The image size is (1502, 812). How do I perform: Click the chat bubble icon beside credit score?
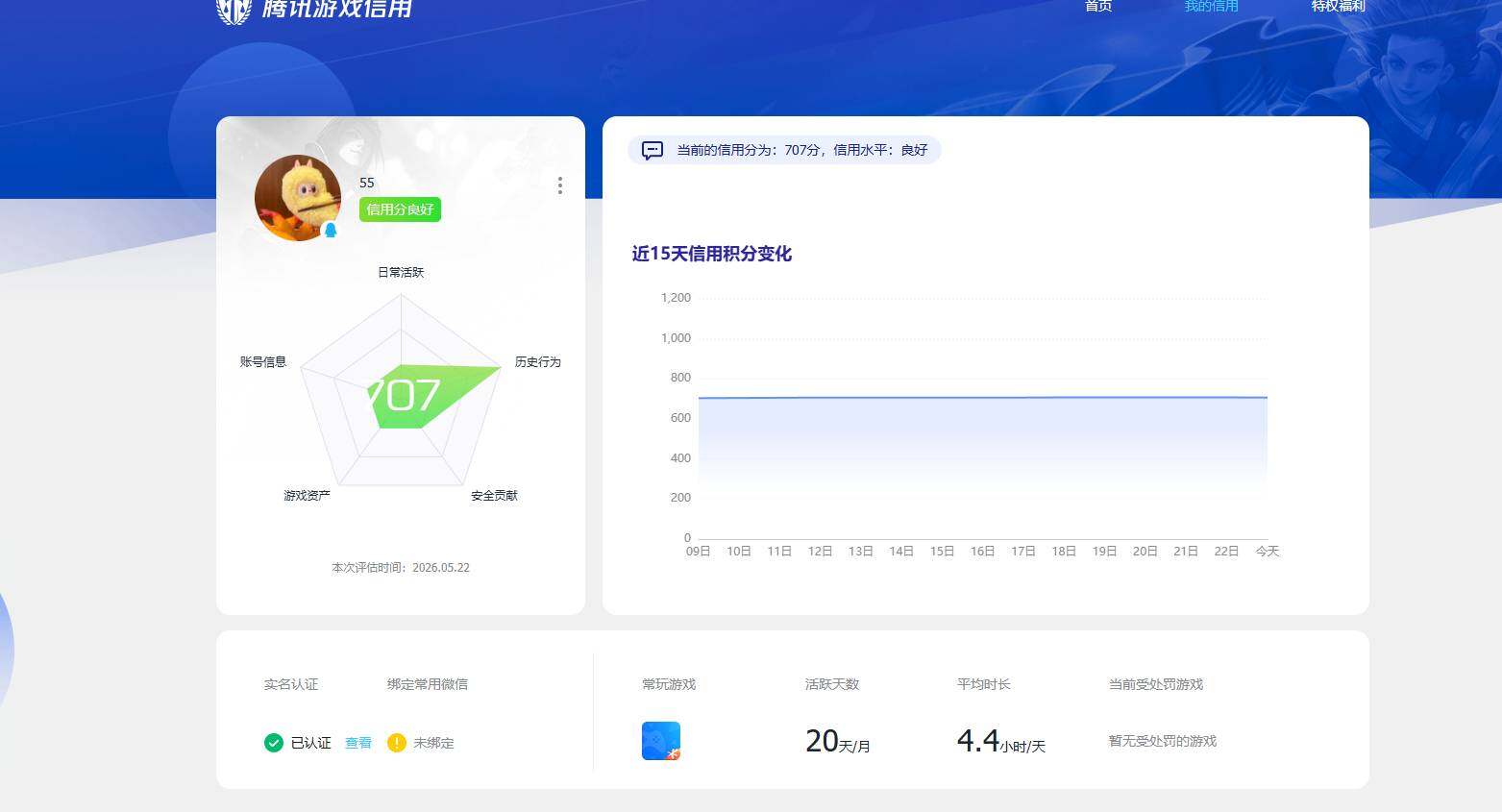[653, 150]
